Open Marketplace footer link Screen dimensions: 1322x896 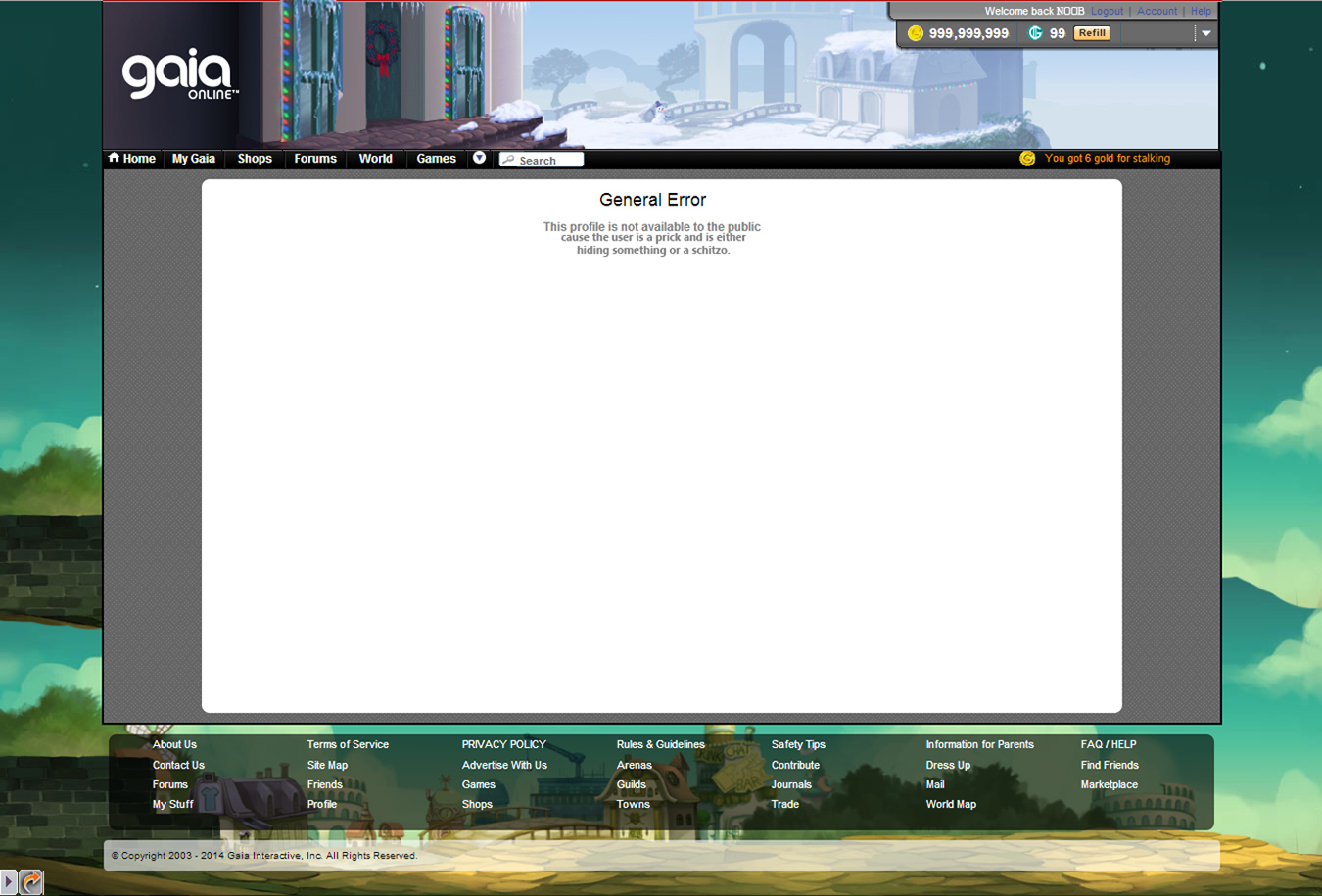tap(1109, 784)
